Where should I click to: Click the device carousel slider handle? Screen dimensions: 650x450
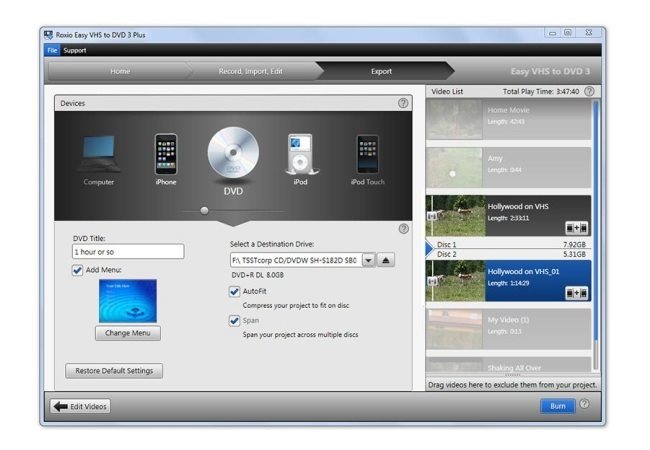point(204,210)
